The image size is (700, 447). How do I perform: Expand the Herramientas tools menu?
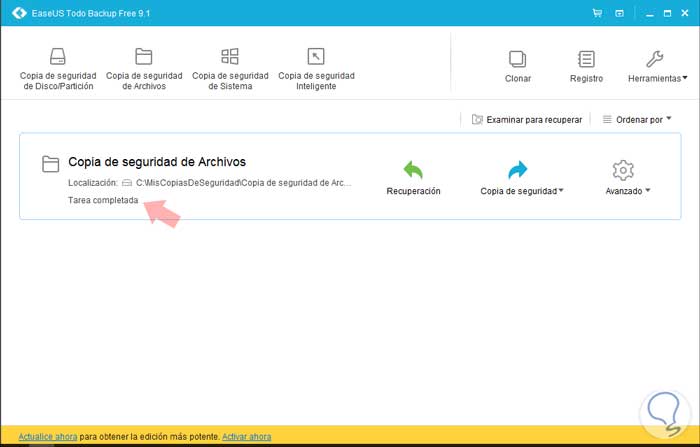(x=657, y=67)
